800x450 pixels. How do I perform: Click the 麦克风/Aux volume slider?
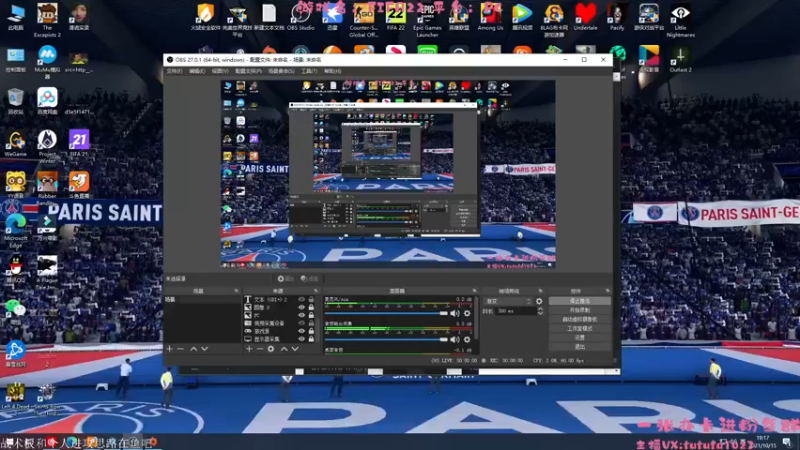(x=386, y=313)
